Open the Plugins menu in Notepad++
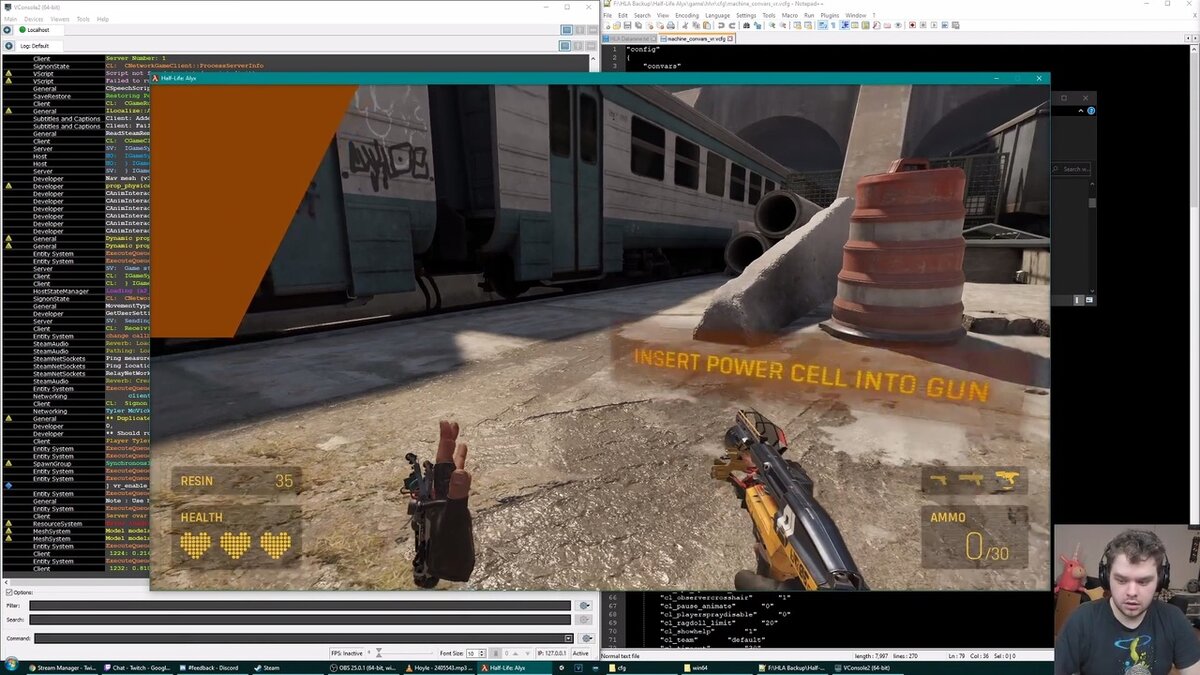Screen dimensions: 1200x675 pyautogui.click(x=830, y=15)
